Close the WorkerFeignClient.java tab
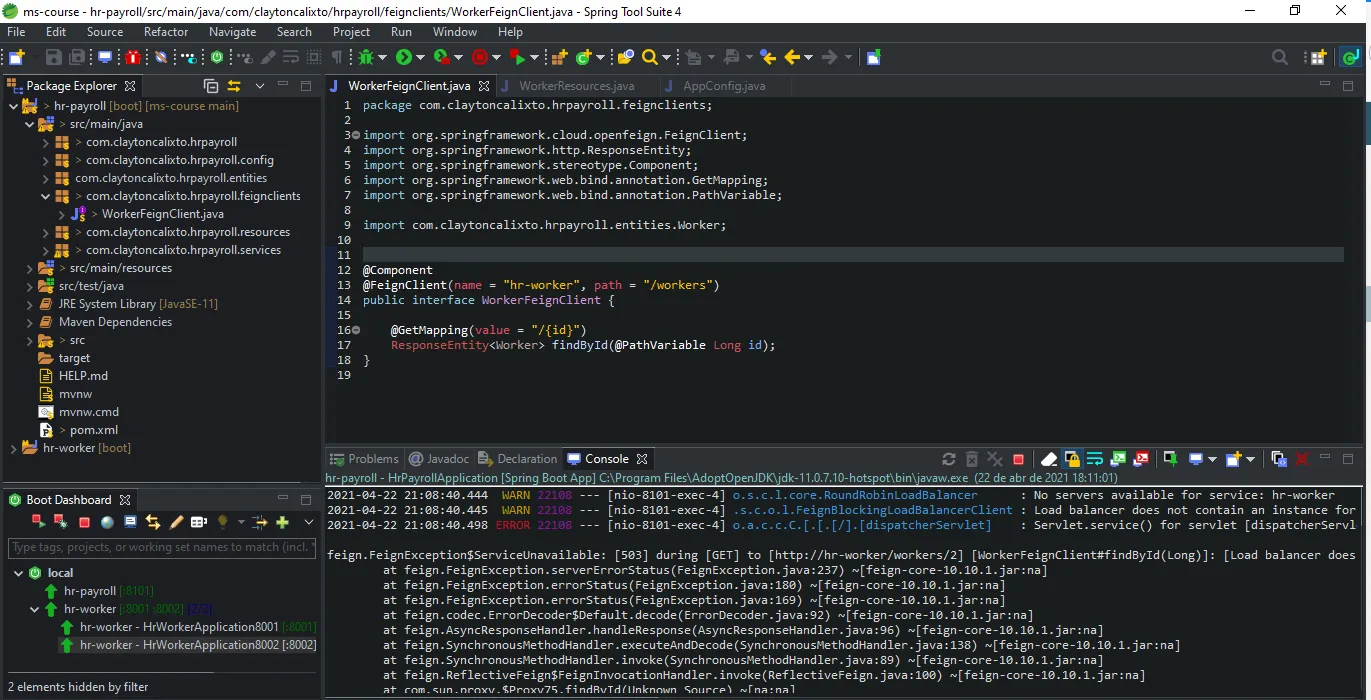The image size is (1371, 700). pyautogui.click(x=483, y=86)
